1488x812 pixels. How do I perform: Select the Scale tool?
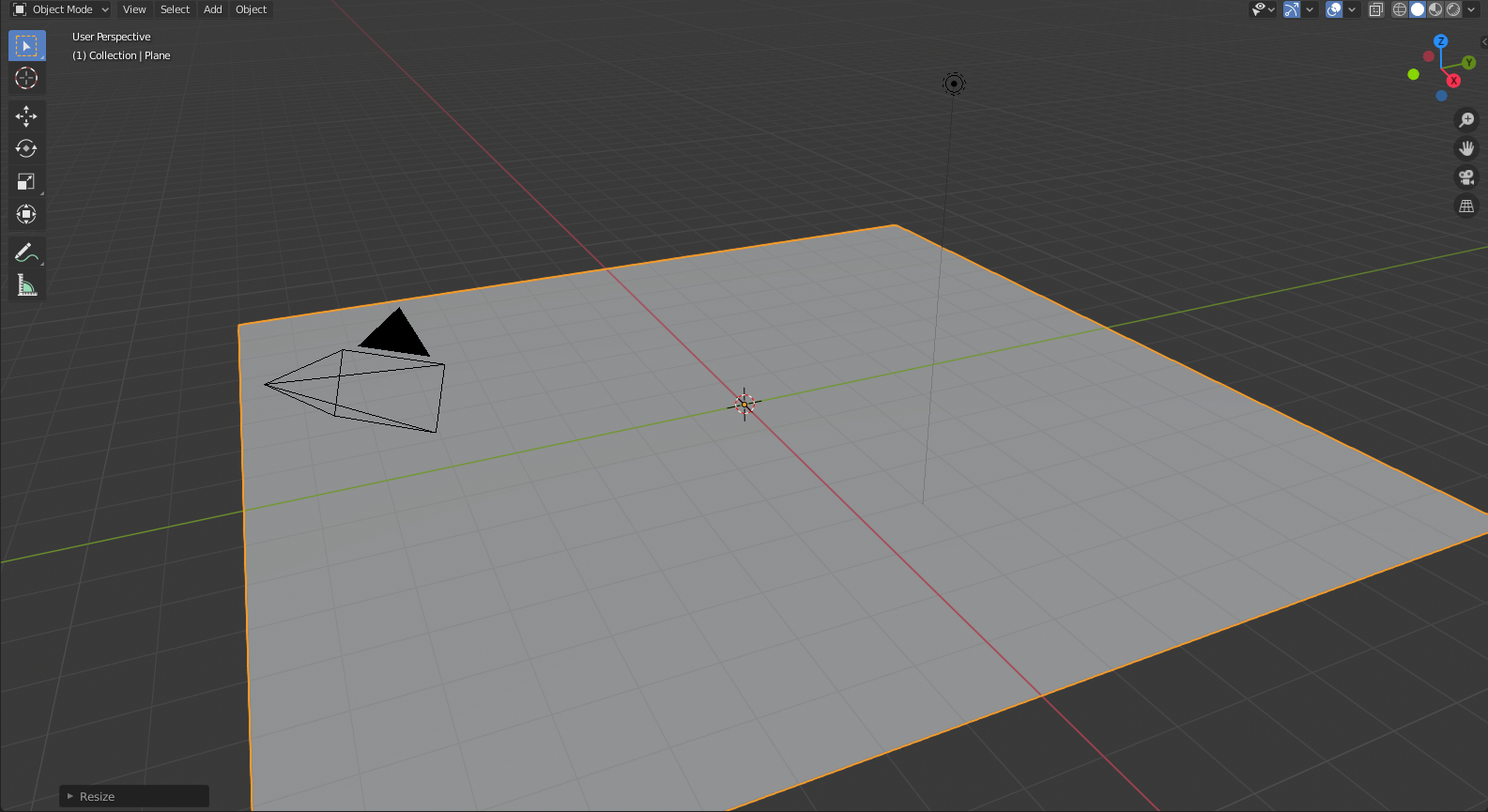pyautogui.click(x=26, y=182)
